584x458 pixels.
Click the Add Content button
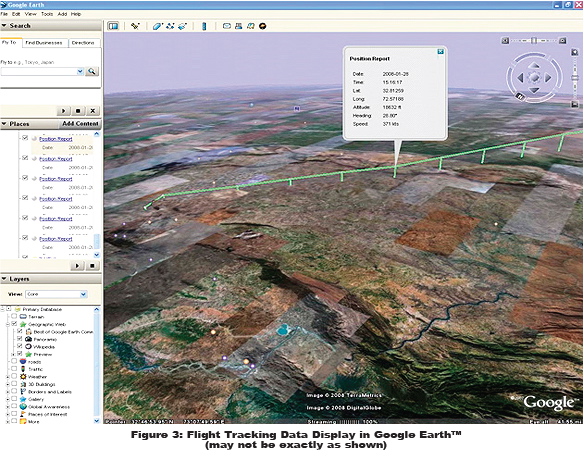80,124
